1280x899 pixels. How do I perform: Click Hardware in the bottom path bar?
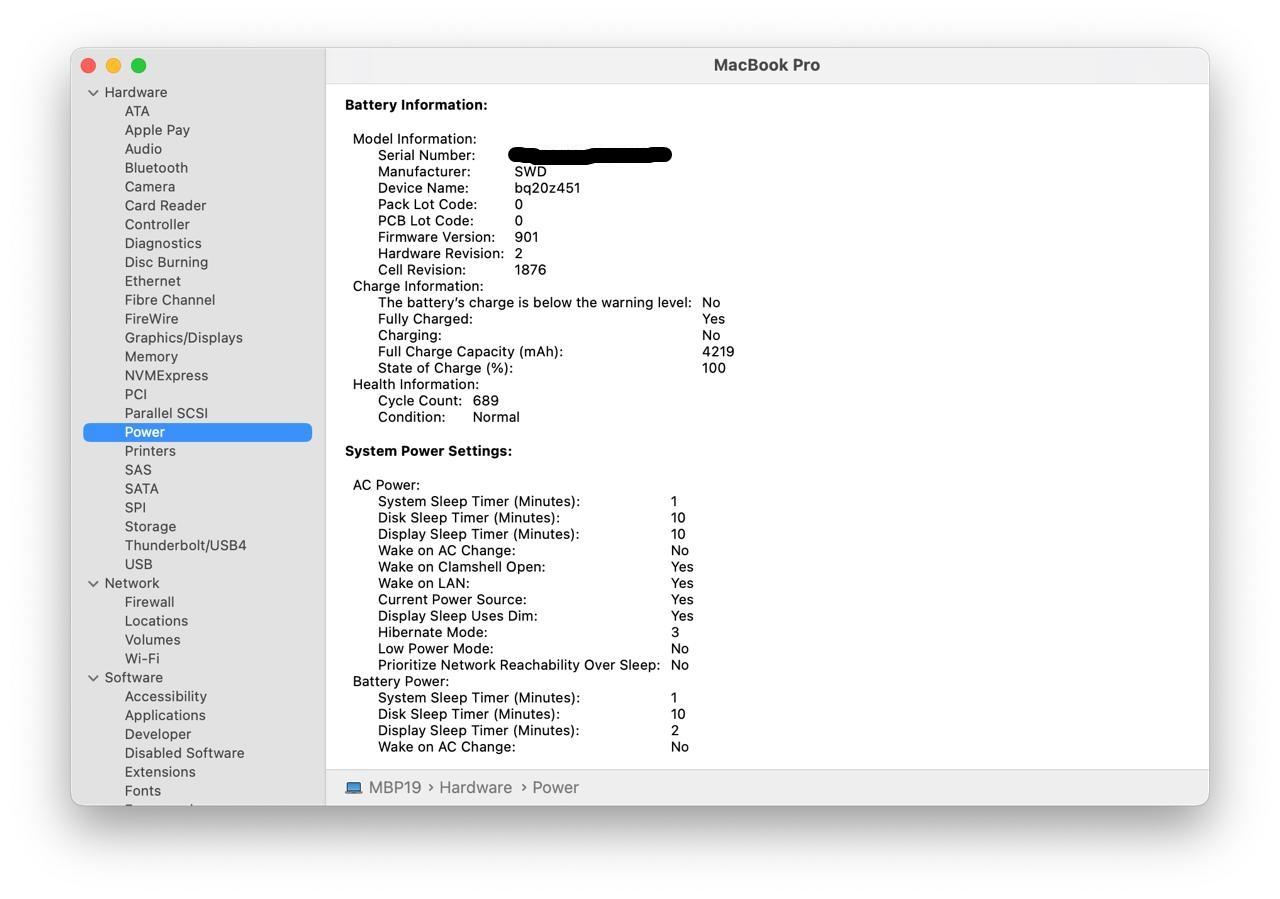475,788
